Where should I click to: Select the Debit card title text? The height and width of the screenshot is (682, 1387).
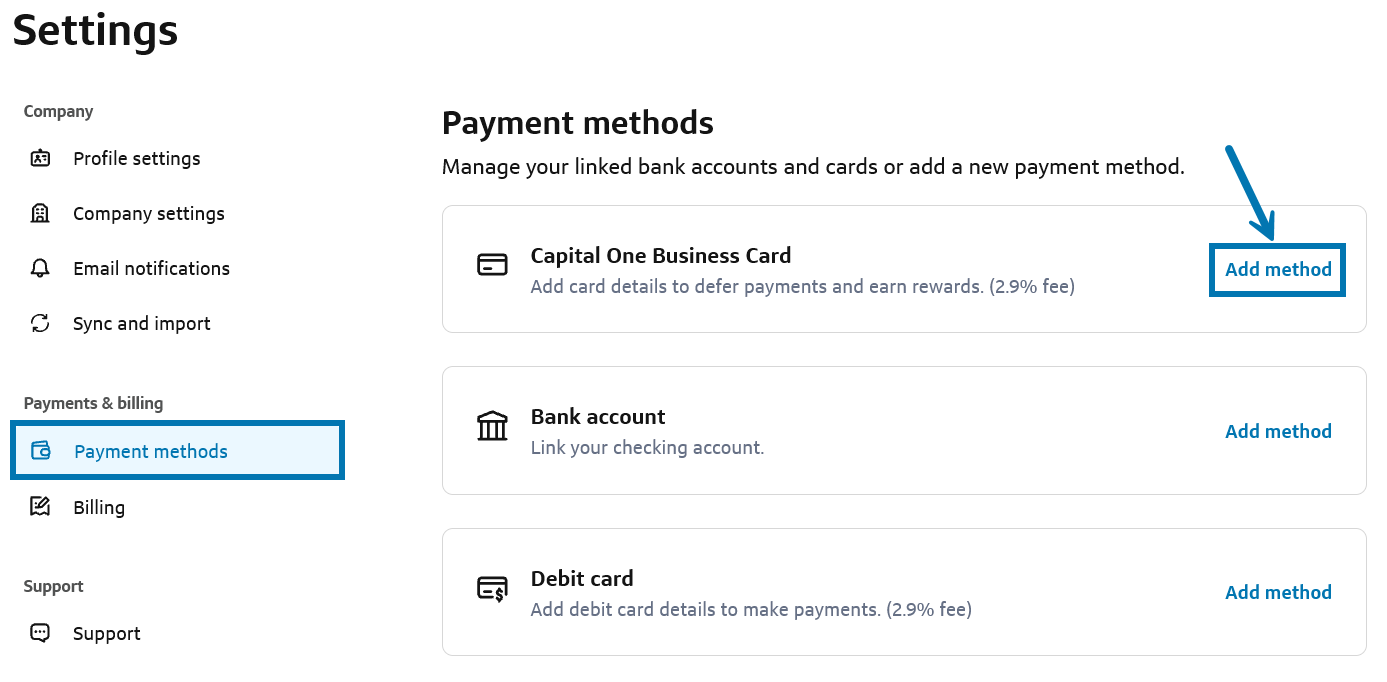(x=582, y=579)
